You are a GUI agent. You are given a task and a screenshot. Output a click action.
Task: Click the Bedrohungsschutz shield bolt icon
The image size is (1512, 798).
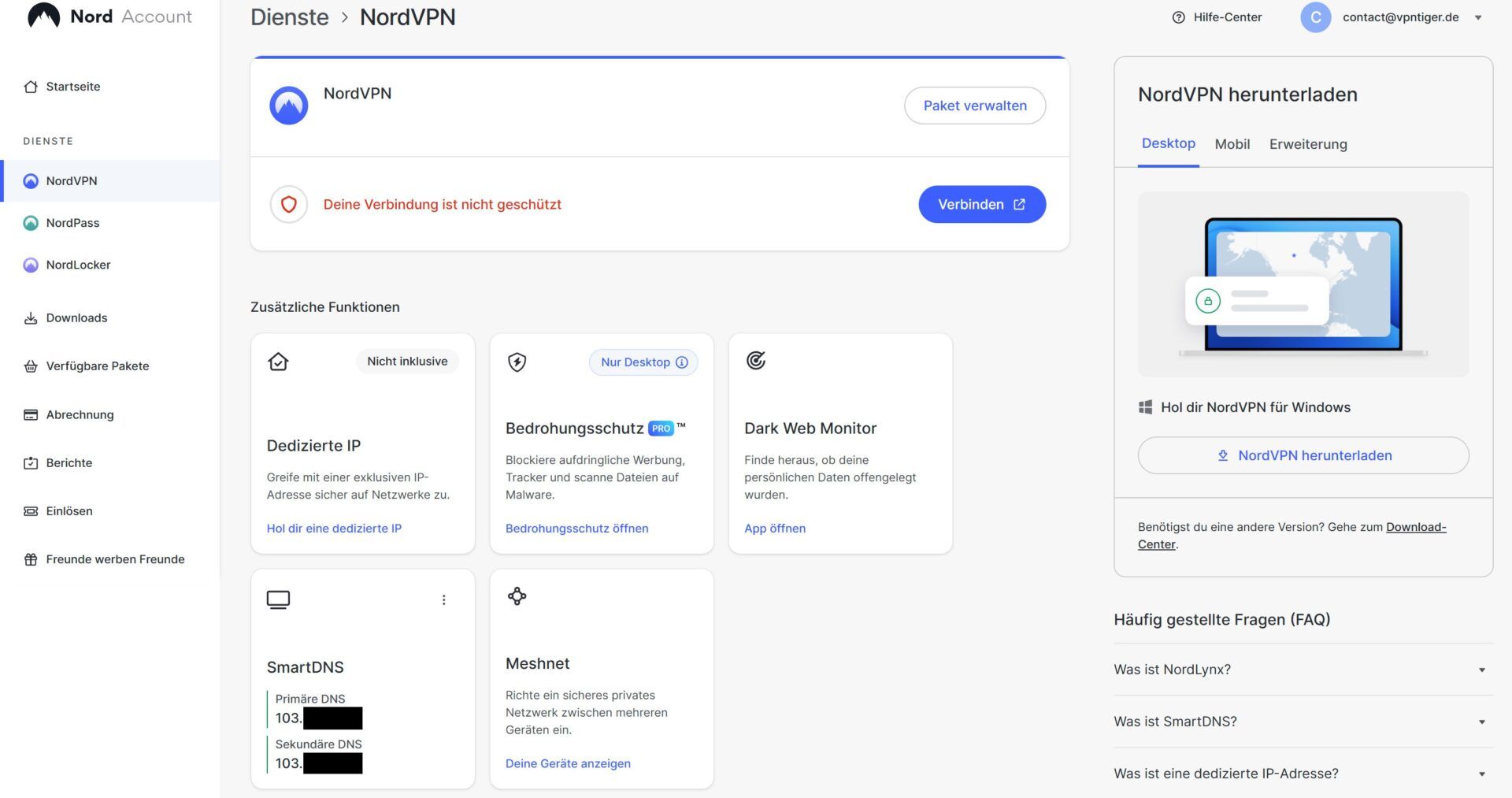click(x=517, y=362)
